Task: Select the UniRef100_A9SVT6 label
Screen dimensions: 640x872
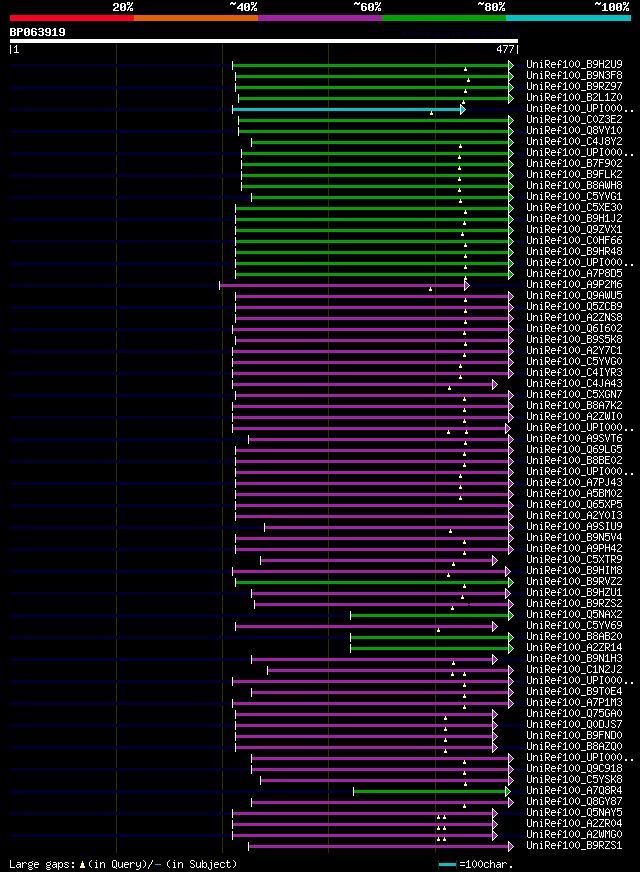Action: [x=574, y=439]
